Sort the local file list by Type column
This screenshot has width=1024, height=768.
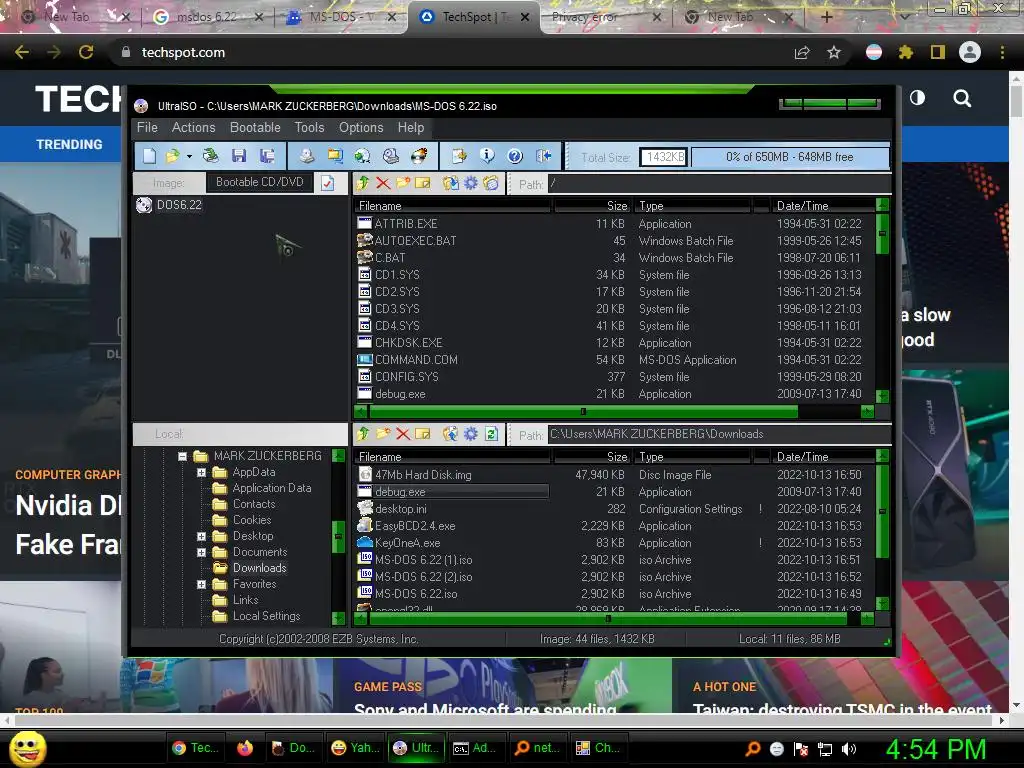tap(693, 457)
